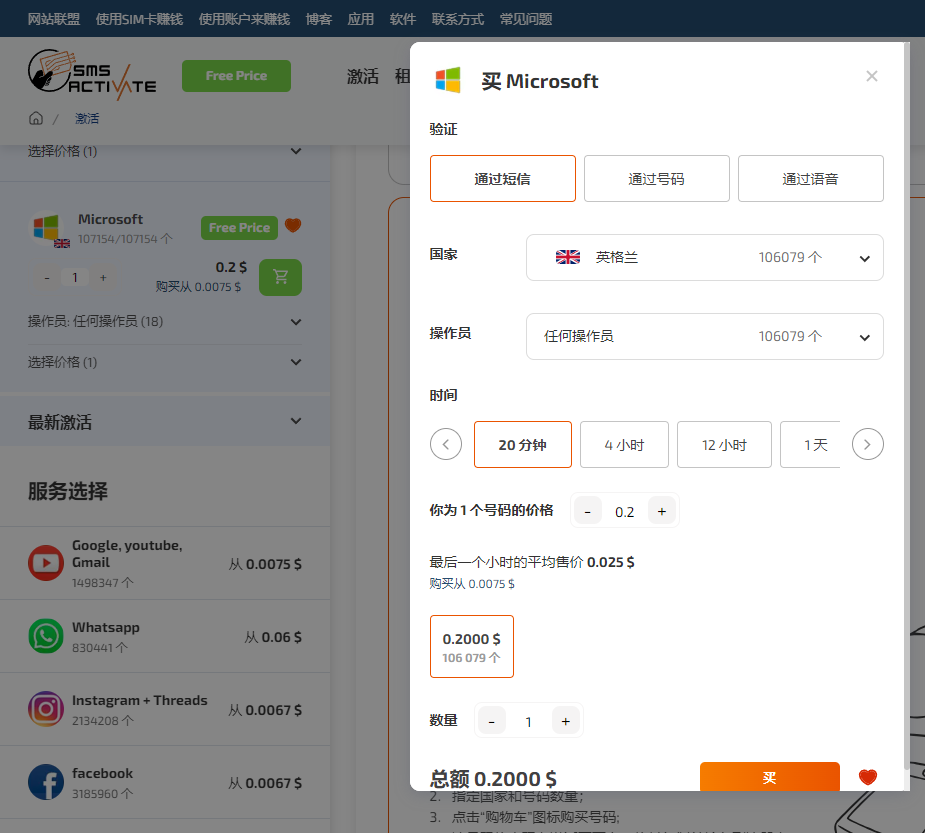Increase price per number with plus
The height and width of the screenshot is (833, 925).
tap(661, 511)
